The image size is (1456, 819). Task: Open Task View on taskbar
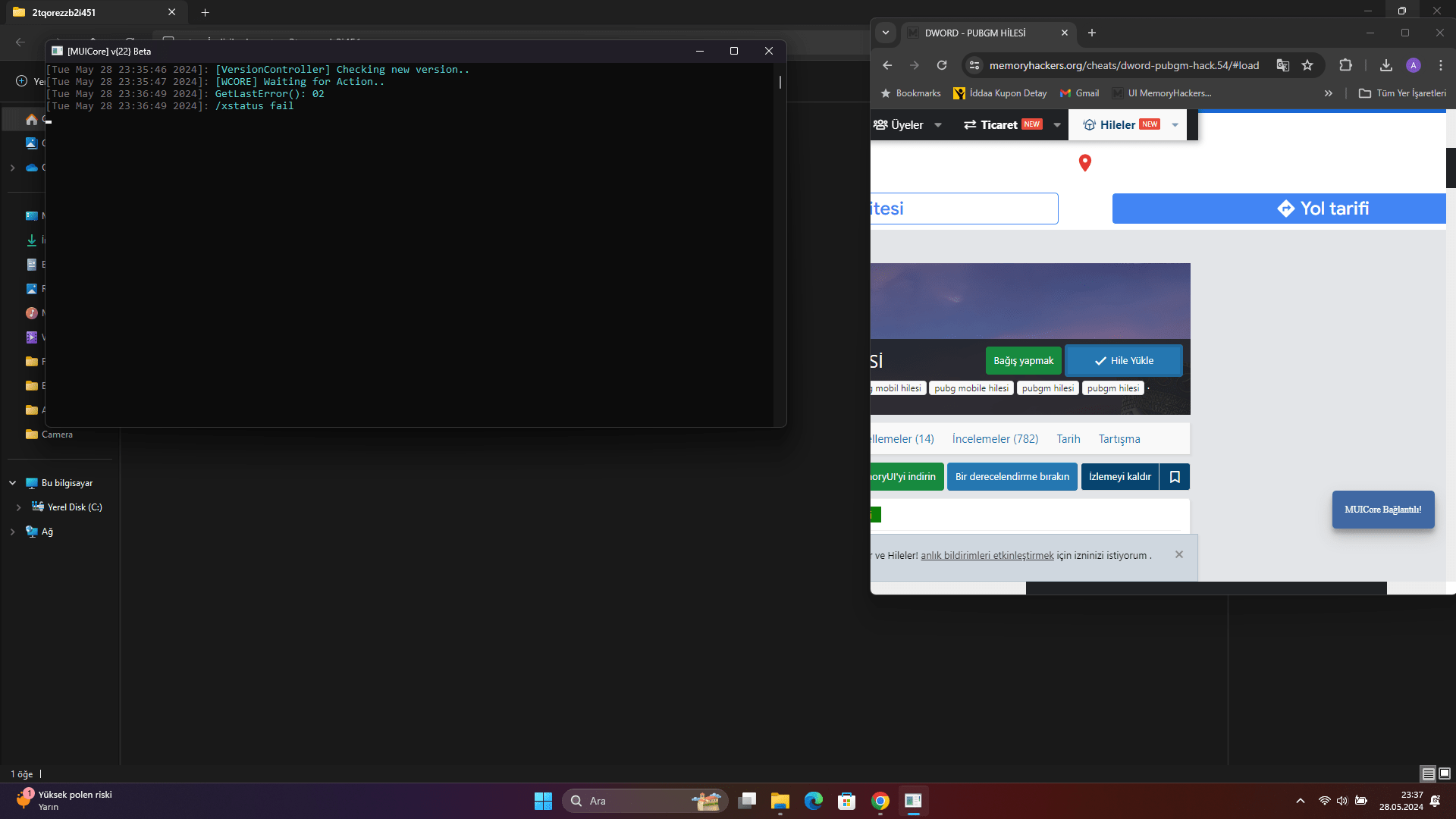click(747, 801)
